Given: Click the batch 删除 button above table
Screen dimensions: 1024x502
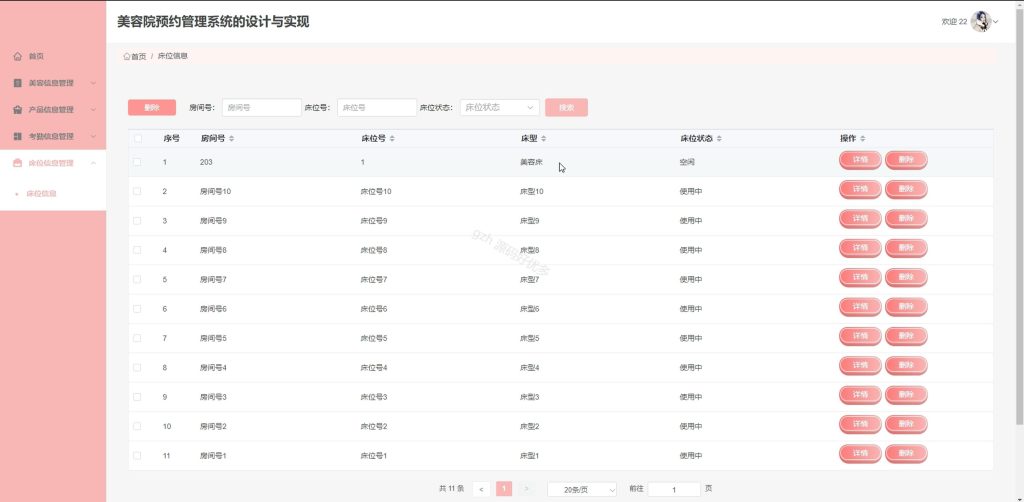Looking at the screenshot, I should [152, 108].
